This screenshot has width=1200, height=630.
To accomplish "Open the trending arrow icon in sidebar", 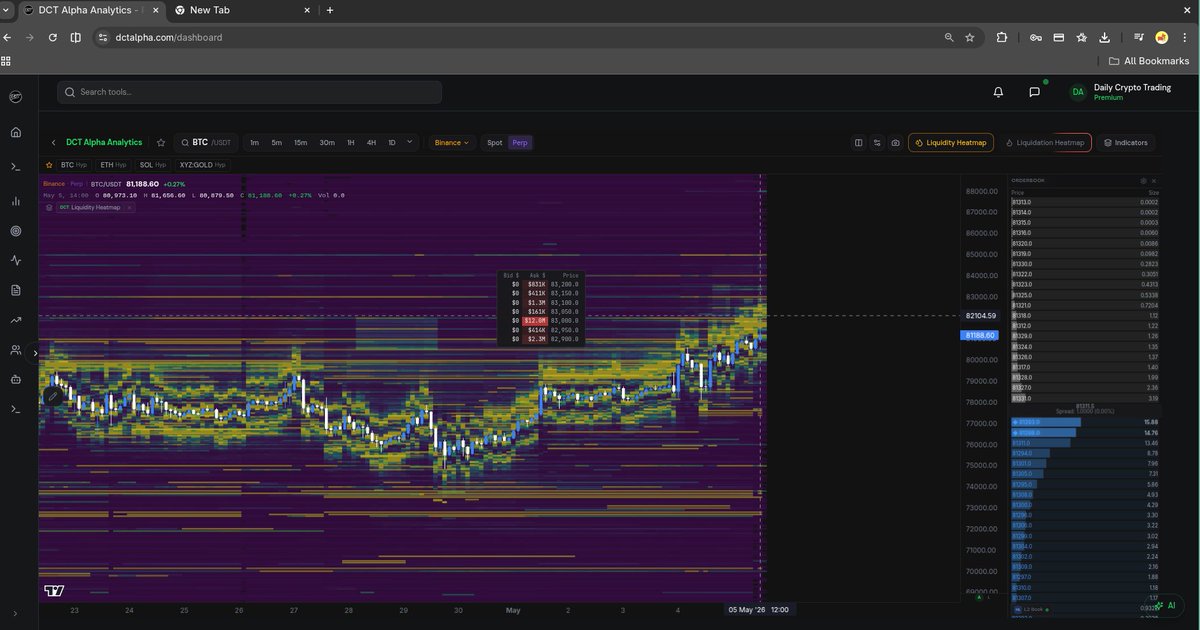I will click(15, 320).
